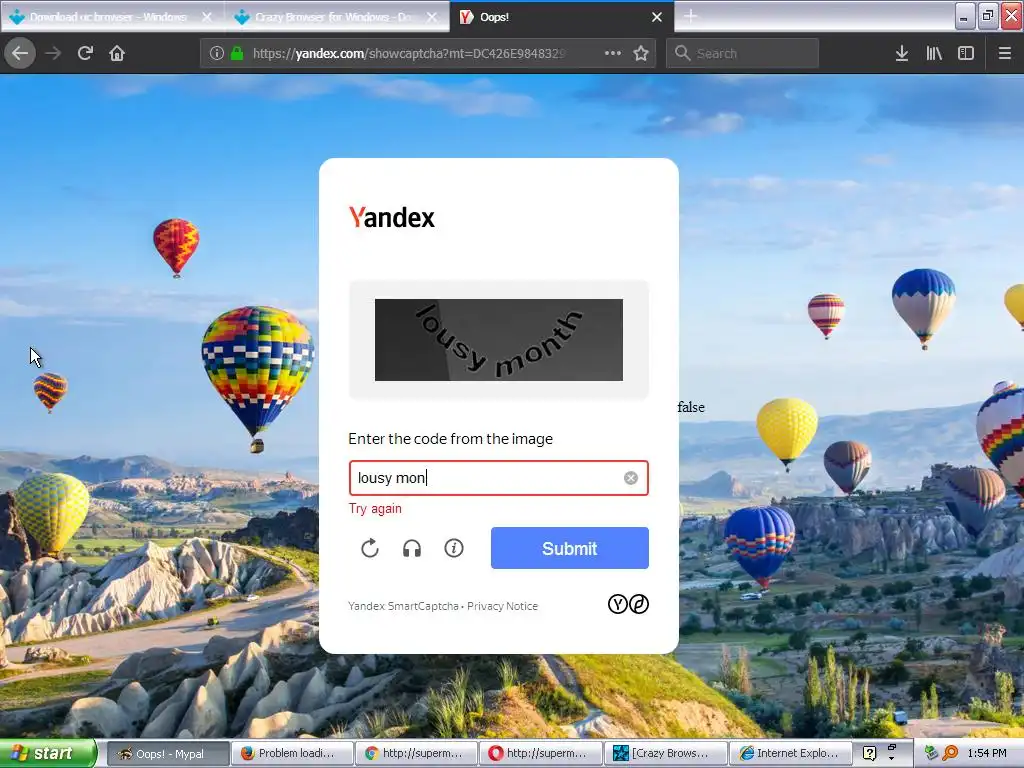Open the downloads arrow in toolbar

pos(901,54)
